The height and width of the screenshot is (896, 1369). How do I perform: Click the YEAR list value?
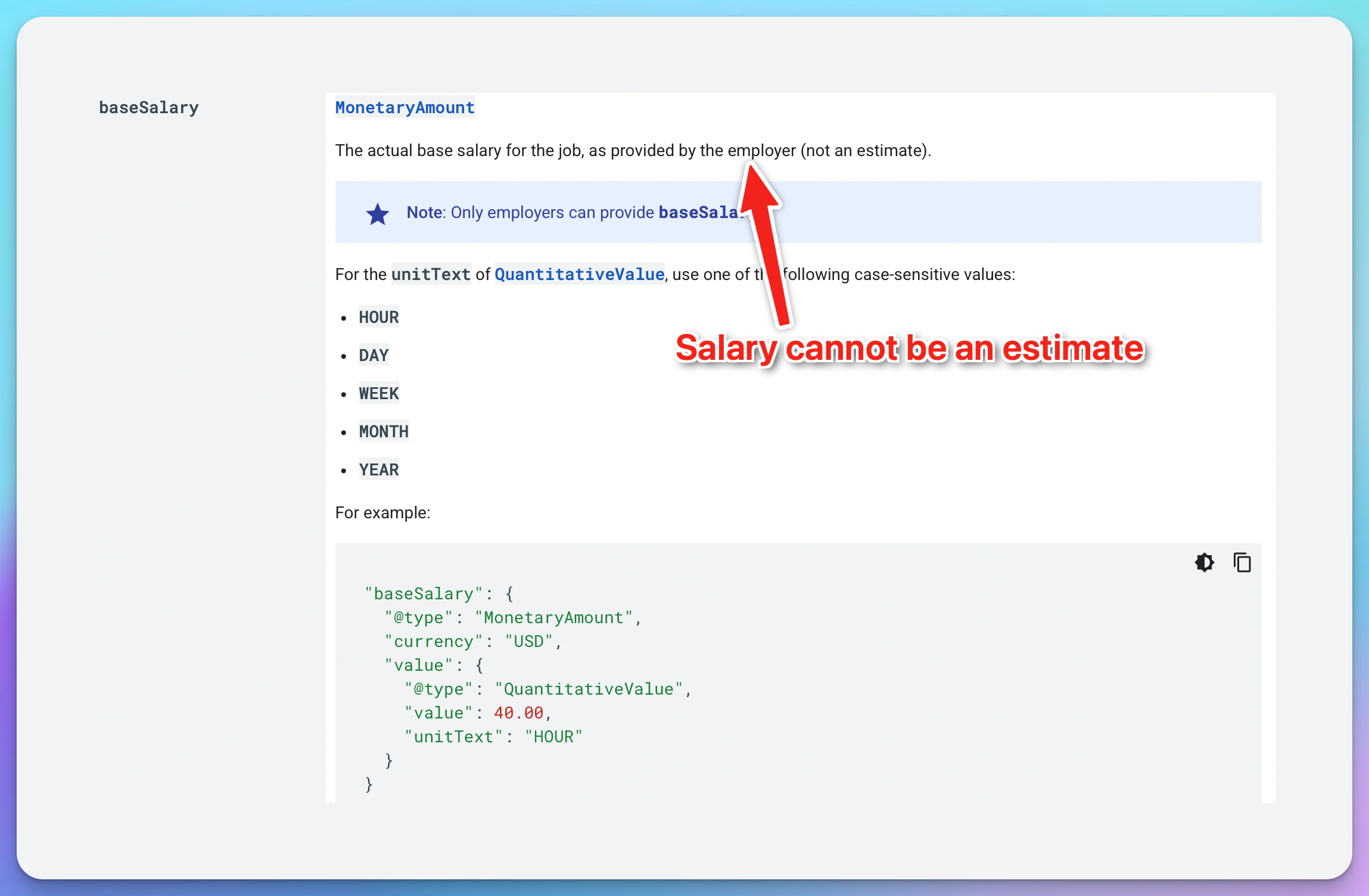(x=379, y=469)
